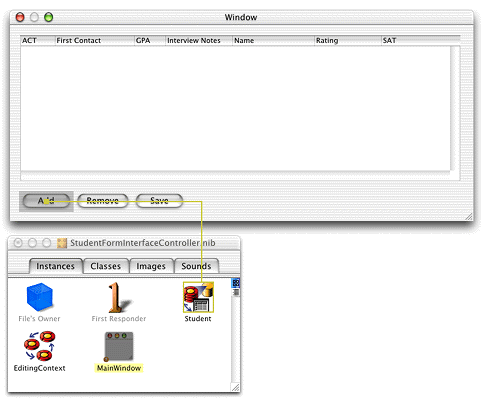This screenshot has height=404, width=486.
Task: Click the Student label text
Action: pyautogui.click(x=198, y=319)
